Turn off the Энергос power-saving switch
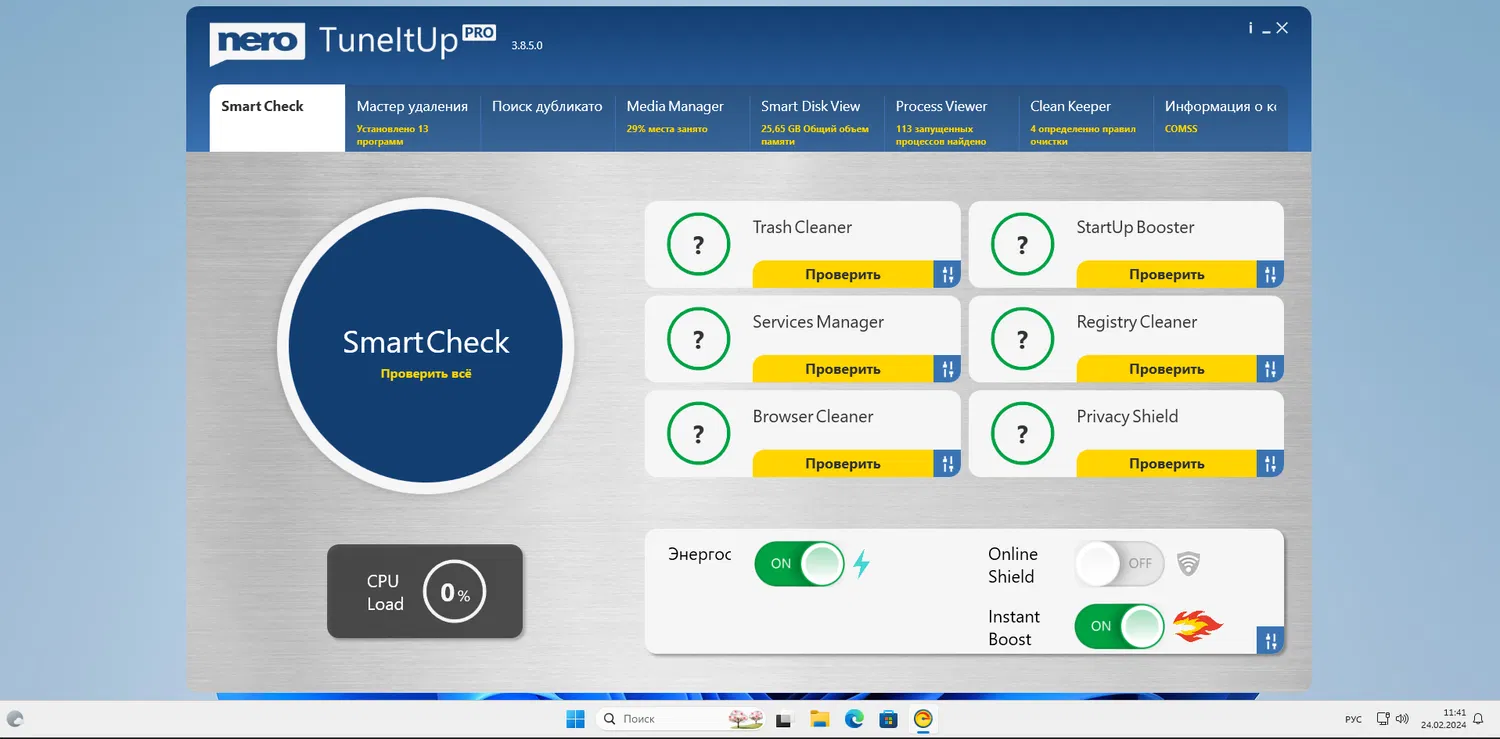 [799, 564]
